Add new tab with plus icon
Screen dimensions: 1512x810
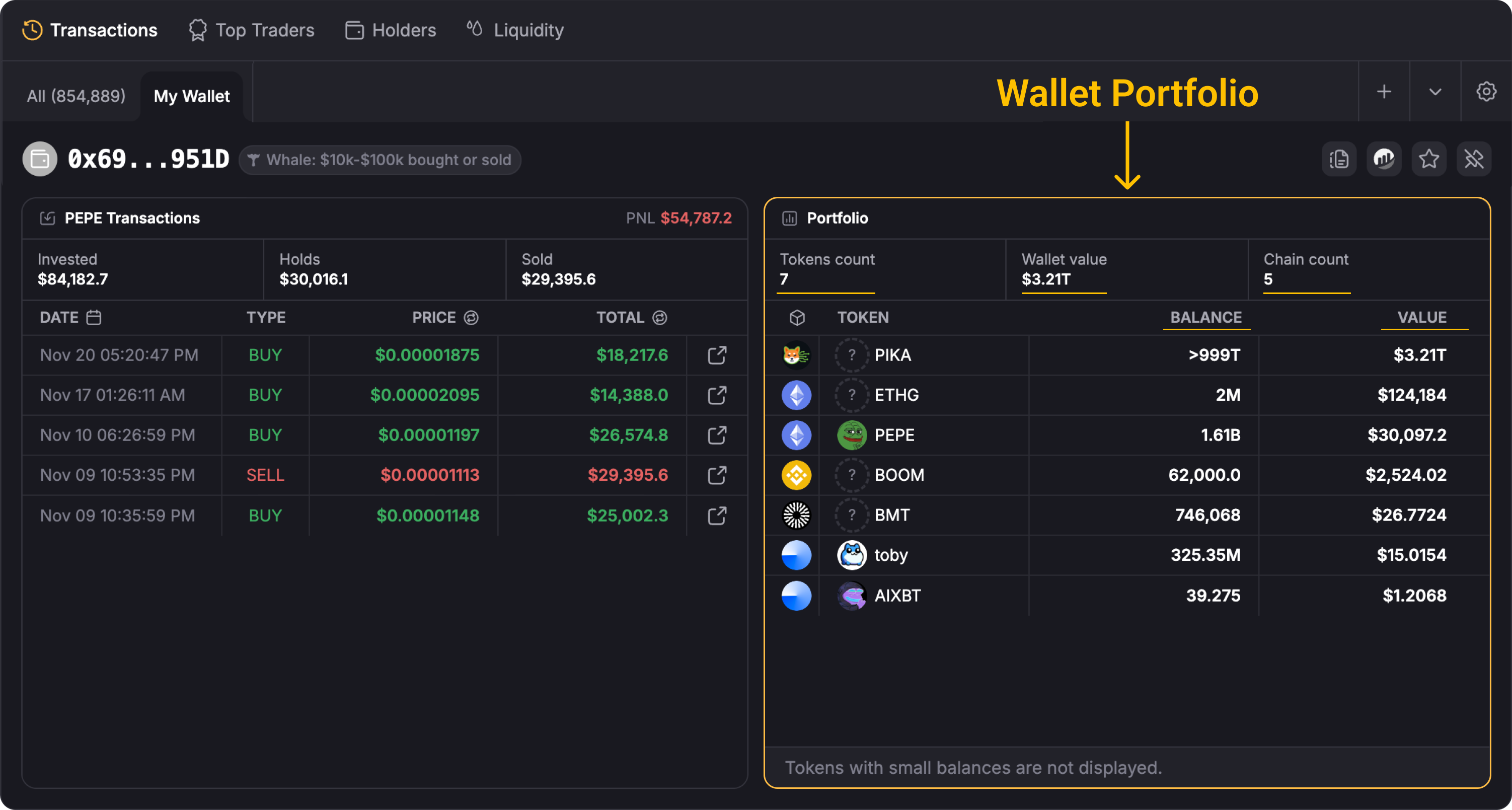(x=1384, y=92)
